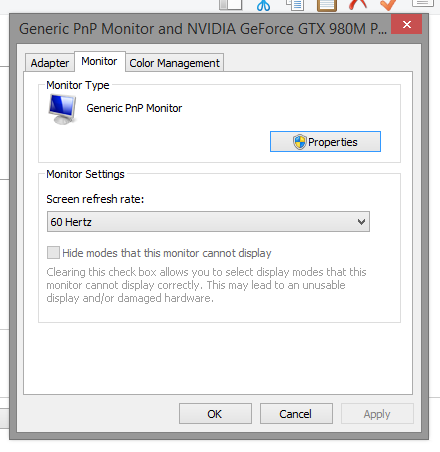
Task: Confirm the dialog with OK
Action: 215,414
